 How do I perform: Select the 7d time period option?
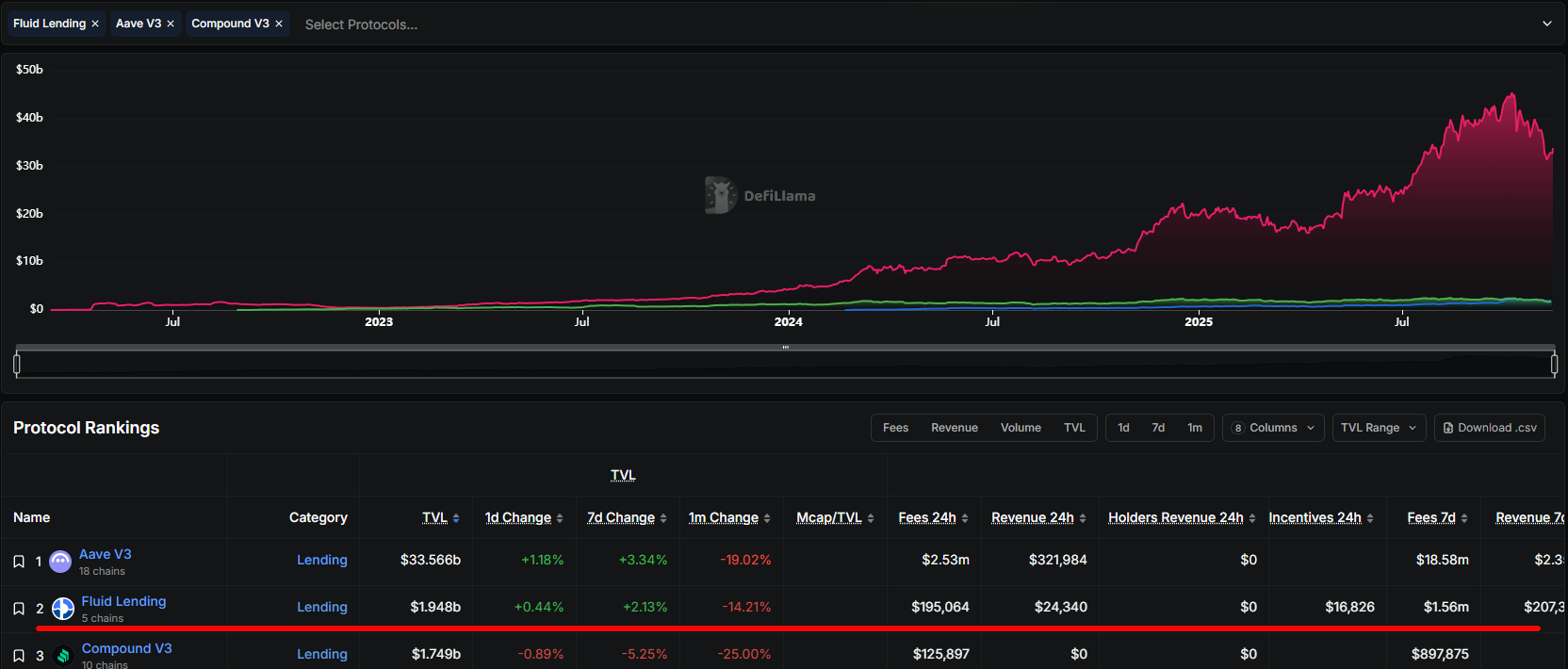click(x=1158, y=428)
